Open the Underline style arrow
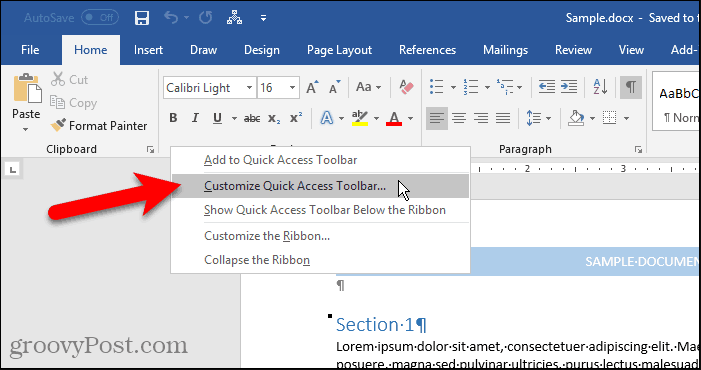This screenshot has width=701, height=370. pos(234,118)
